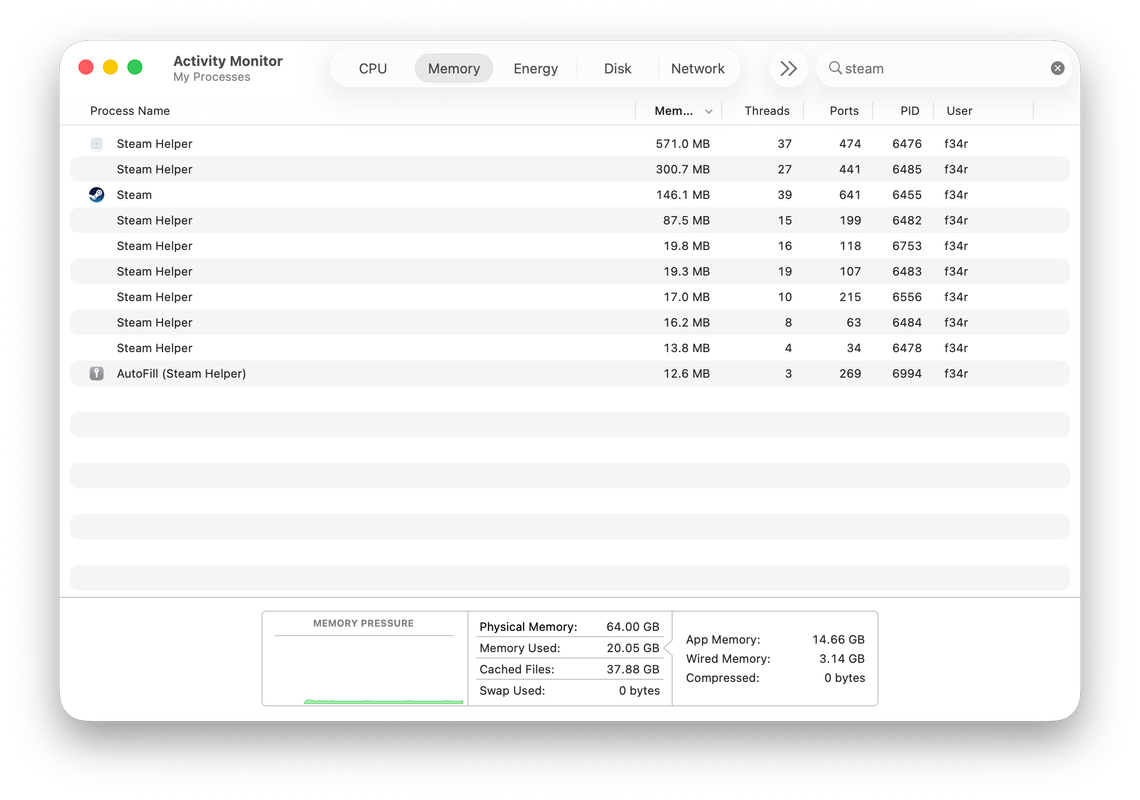Screen dimensions: 1140x800
Task: Click the Wired Memory 3.14 GB entry
Action: (775, 658)
